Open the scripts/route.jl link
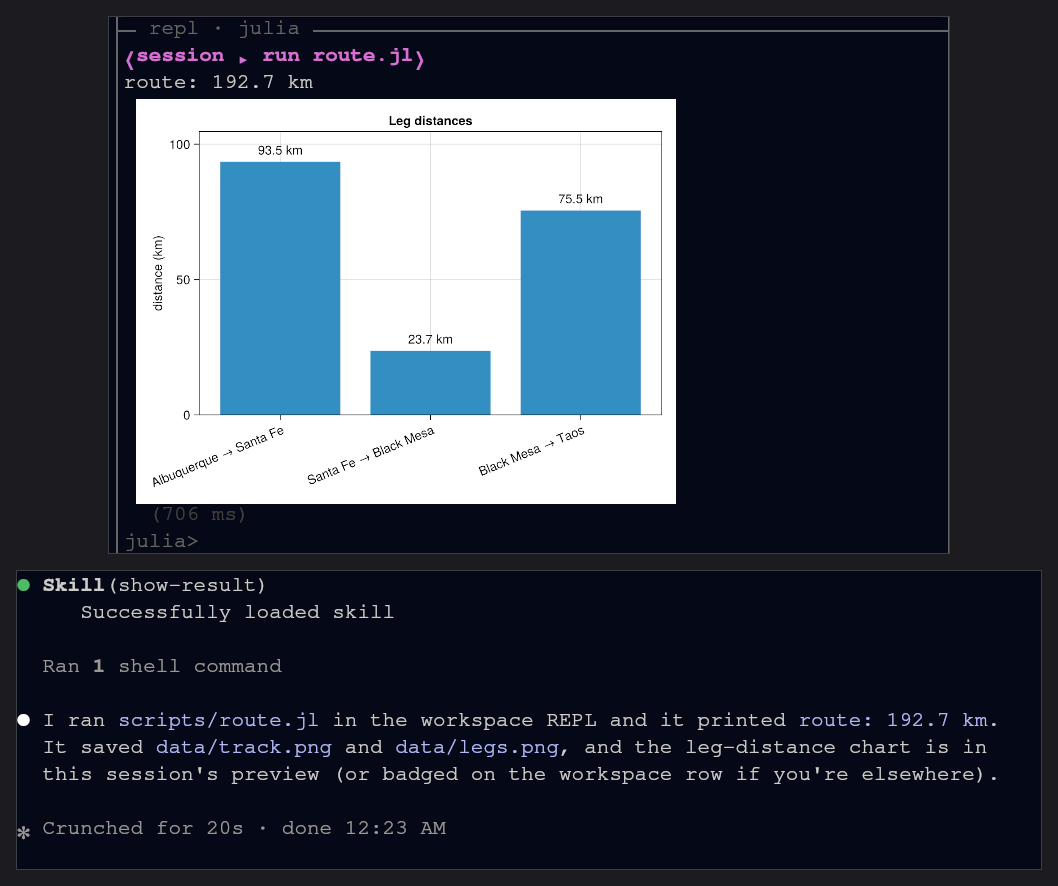 coord(218,720)
